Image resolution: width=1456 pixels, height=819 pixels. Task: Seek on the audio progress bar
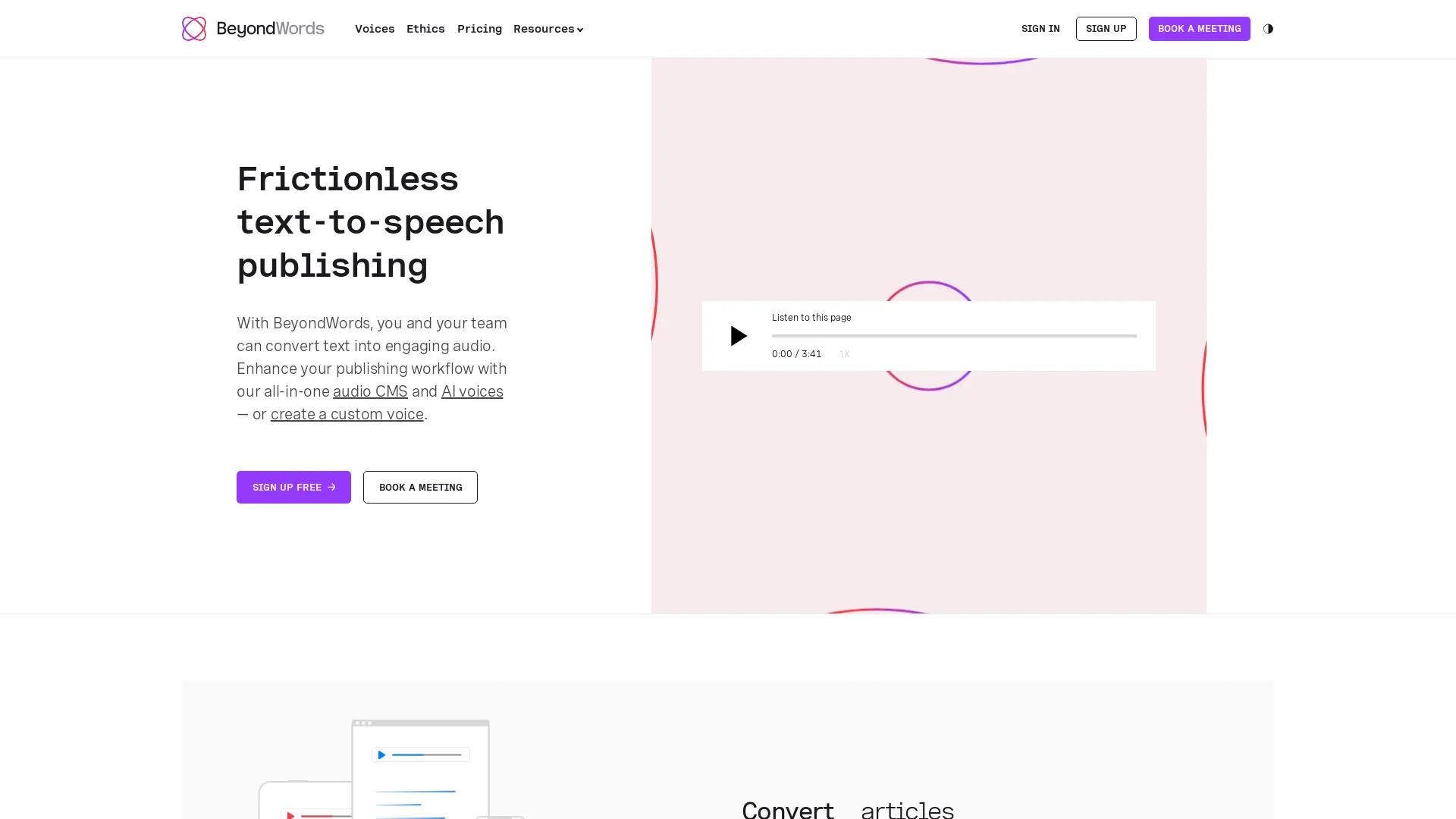[954, 336]
